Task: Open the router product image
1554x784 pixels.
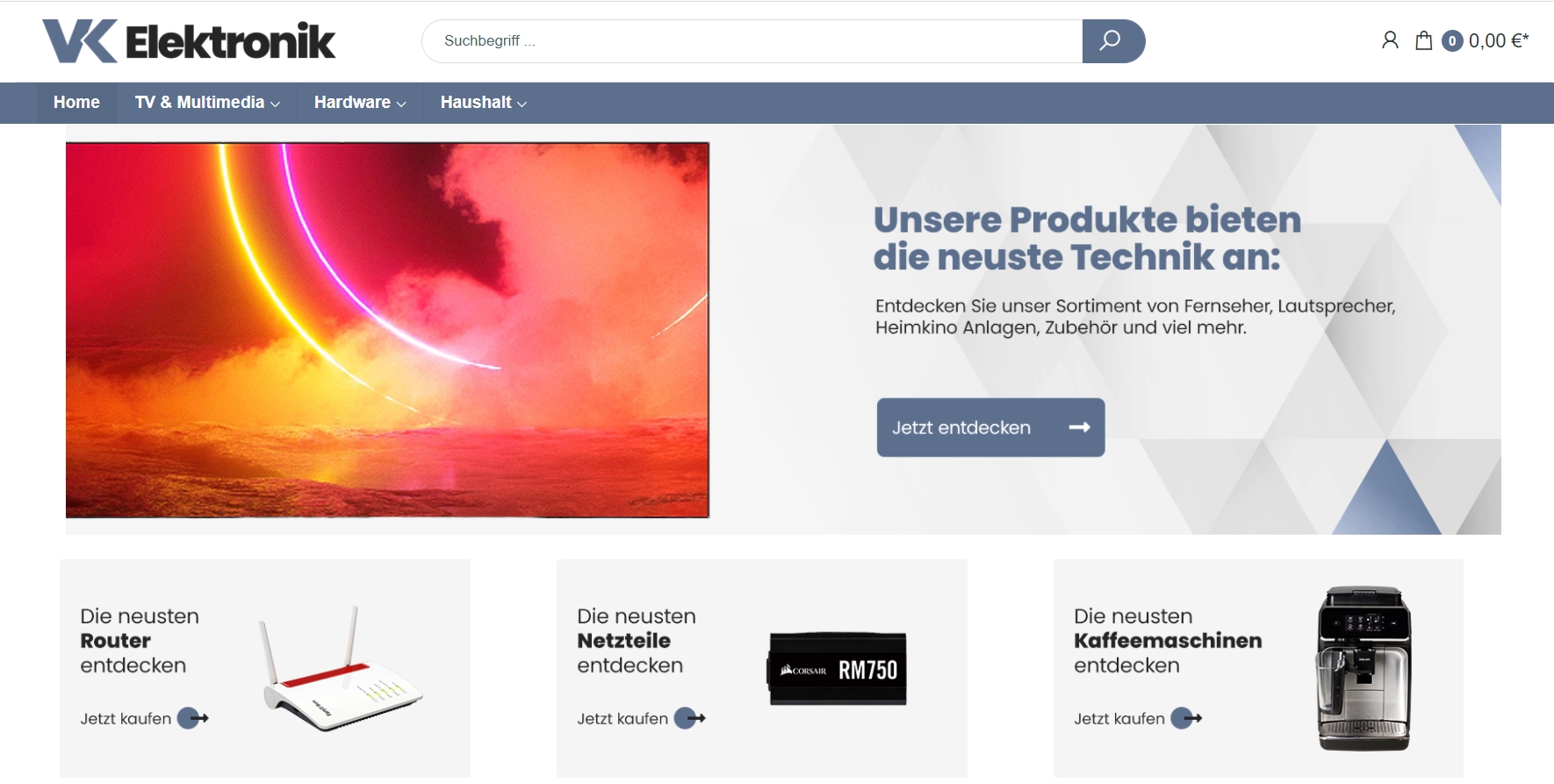Action: coord(342,668)
